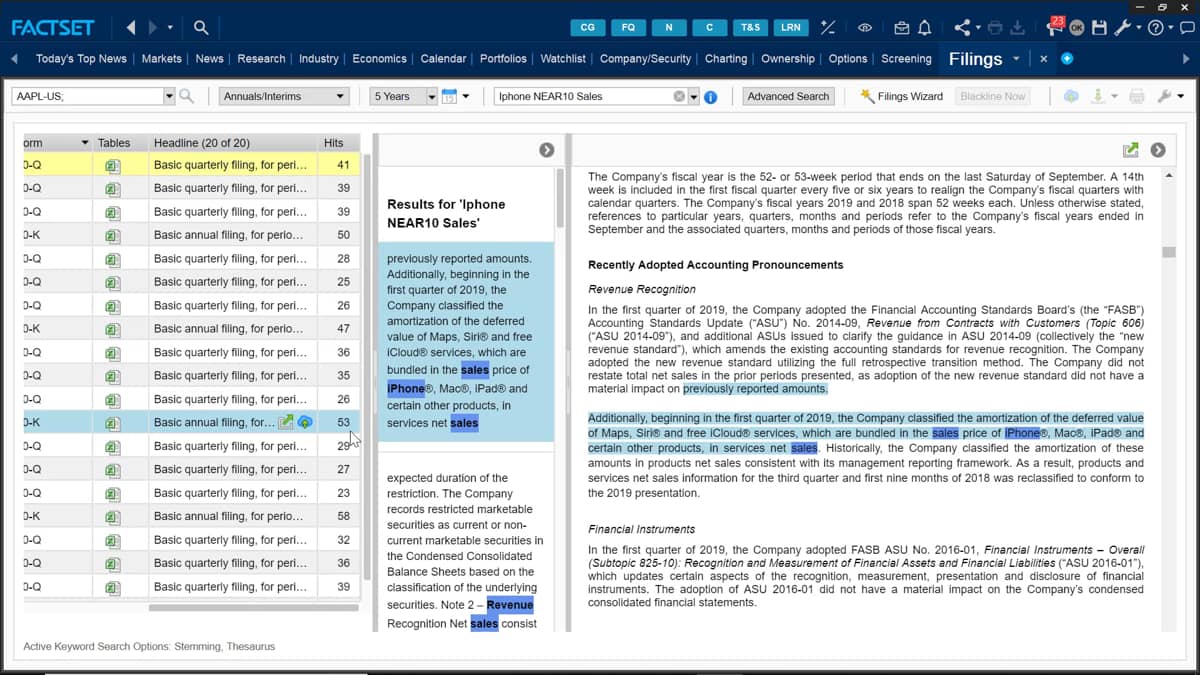Open notifications megaphone with badge 23
The height and width of the screenshot is (675, 1200).
(x=1054, y=25)
